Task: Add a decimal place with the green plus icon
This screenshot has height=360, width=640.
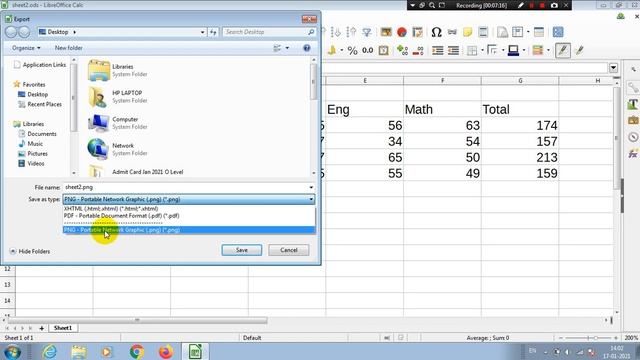Action: point(402,50)
